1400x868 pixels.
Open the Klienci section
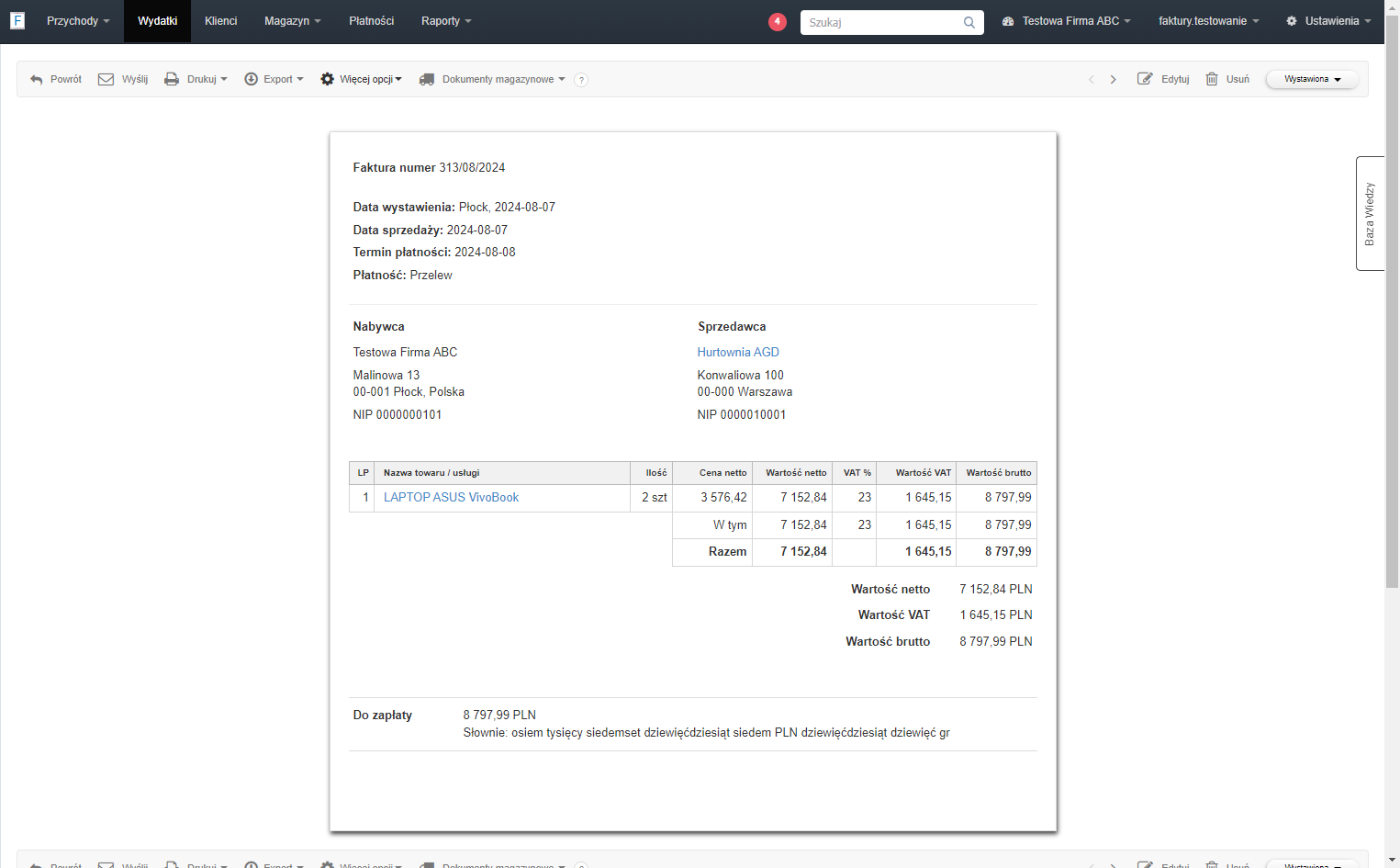tap(221, 21)
